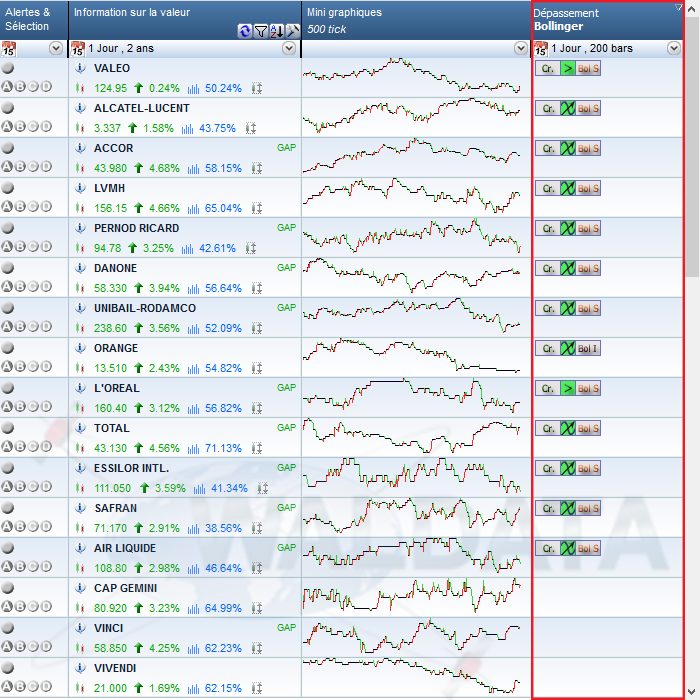The image size is (700, 700).
Task: Expand the '1 Jour , 200 bars' dropdown
Action: pyautogui.click(x=674, y=48)
